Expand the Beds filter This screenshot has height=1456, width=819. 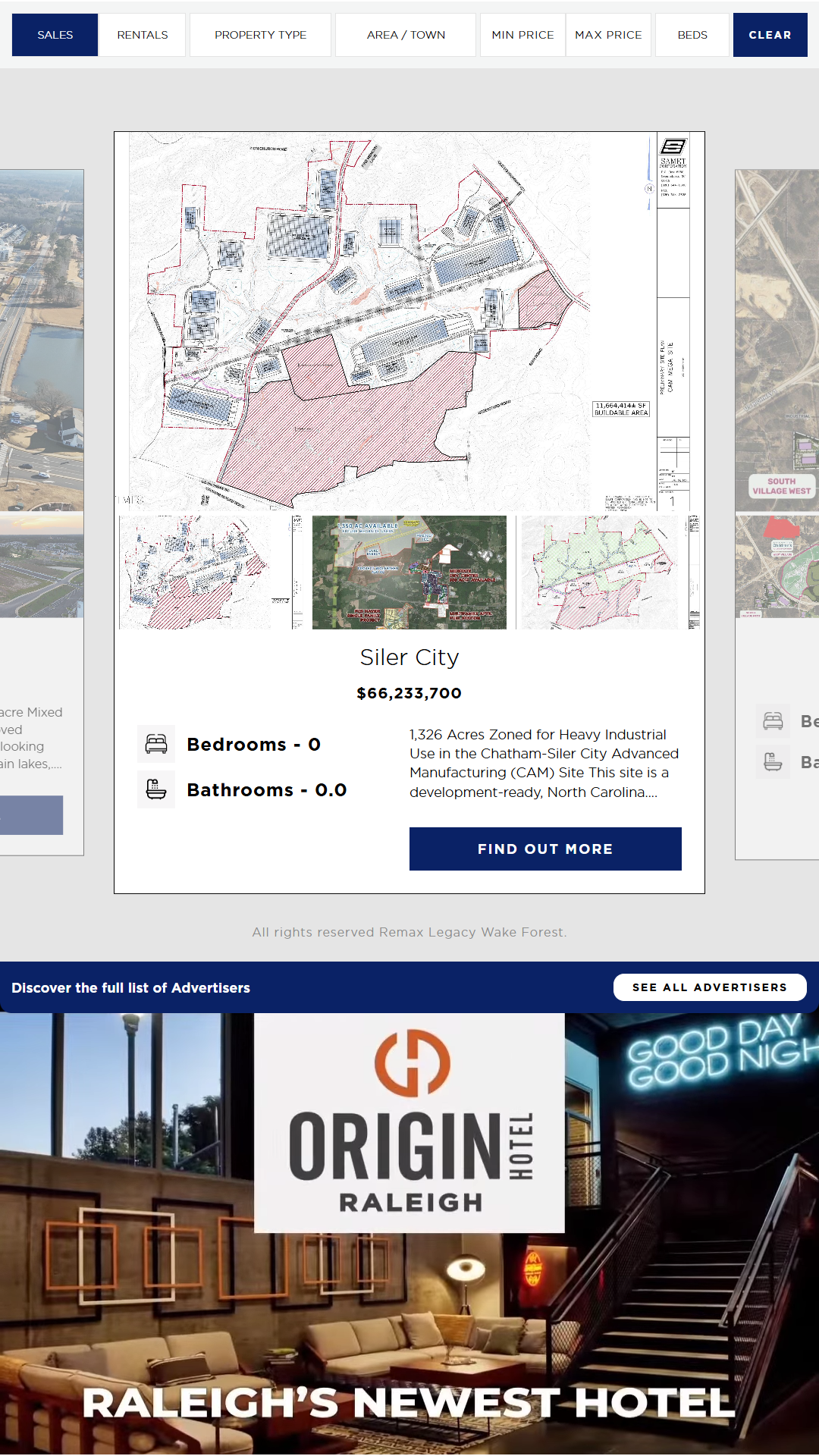(x=692, y=35)
